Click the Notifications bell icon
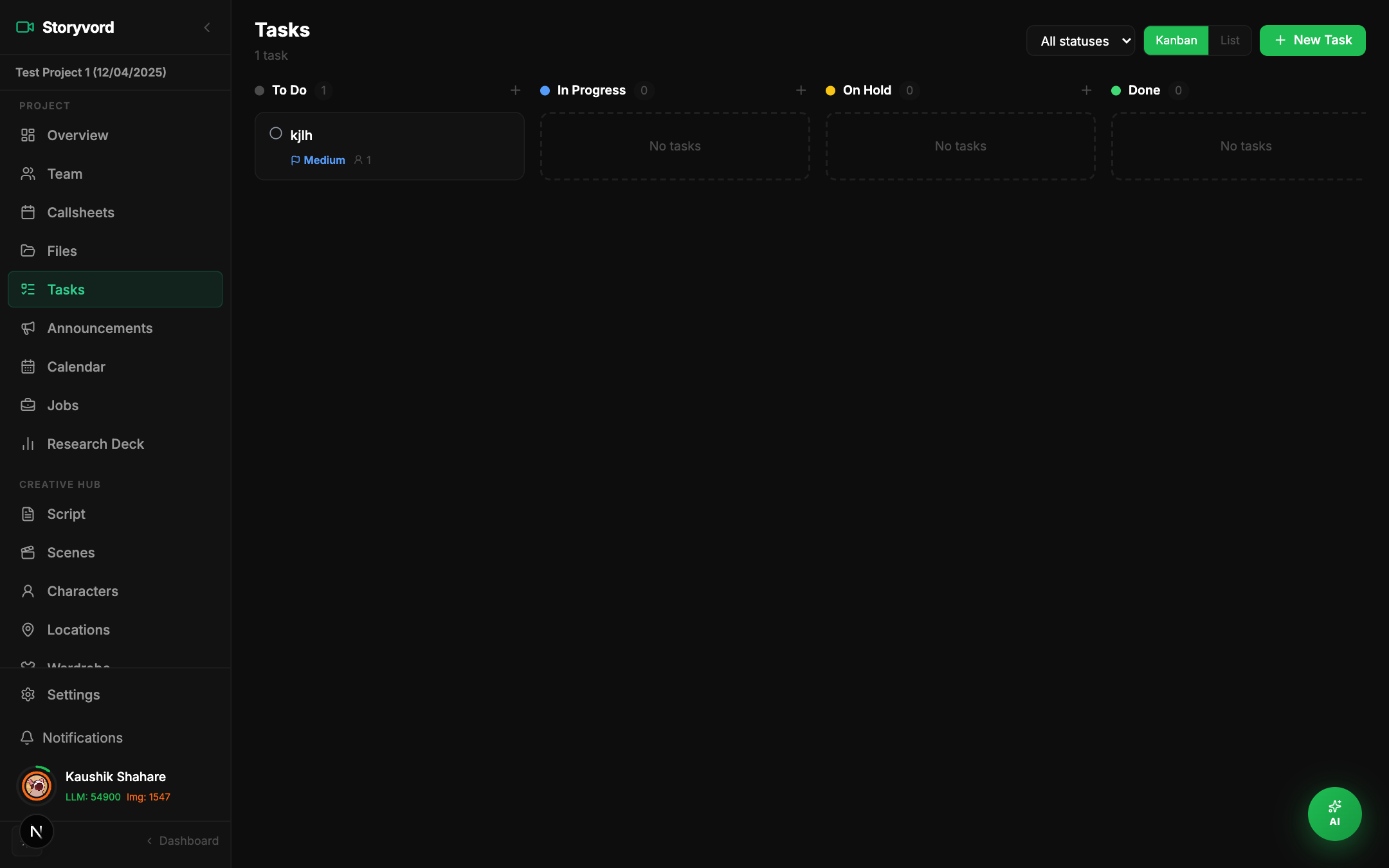Image resolution: width=1389 pixels, height=868 pixels. 27,737
